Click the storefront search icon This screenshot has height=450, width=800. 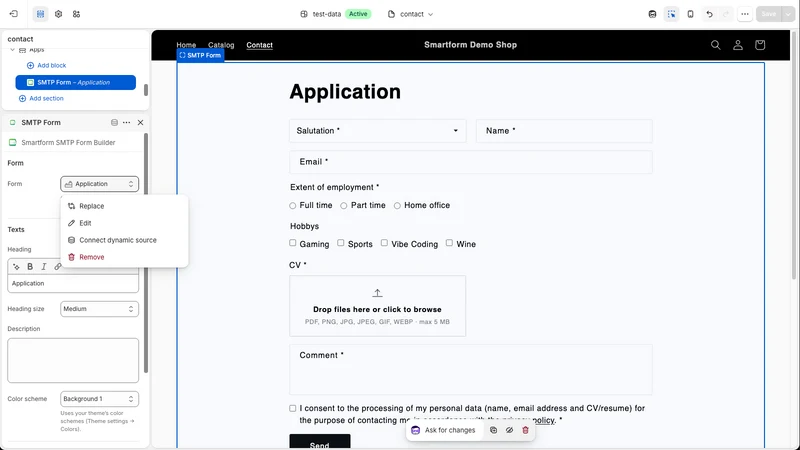[x=716, y=45]
